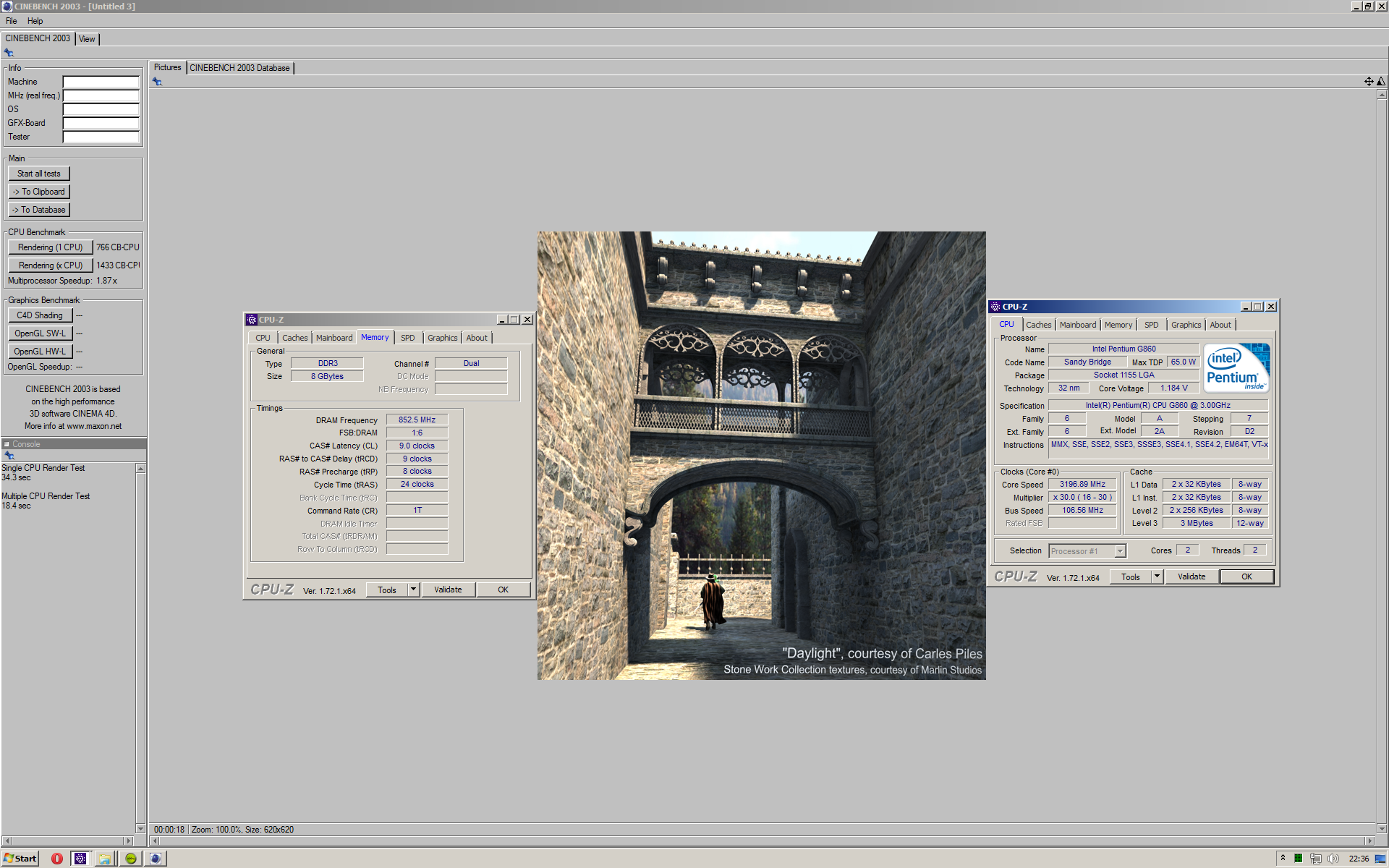The width and height of the screenshot is (1389, 868).
Task: Open the Windows Start button
Action: [20, 859]
